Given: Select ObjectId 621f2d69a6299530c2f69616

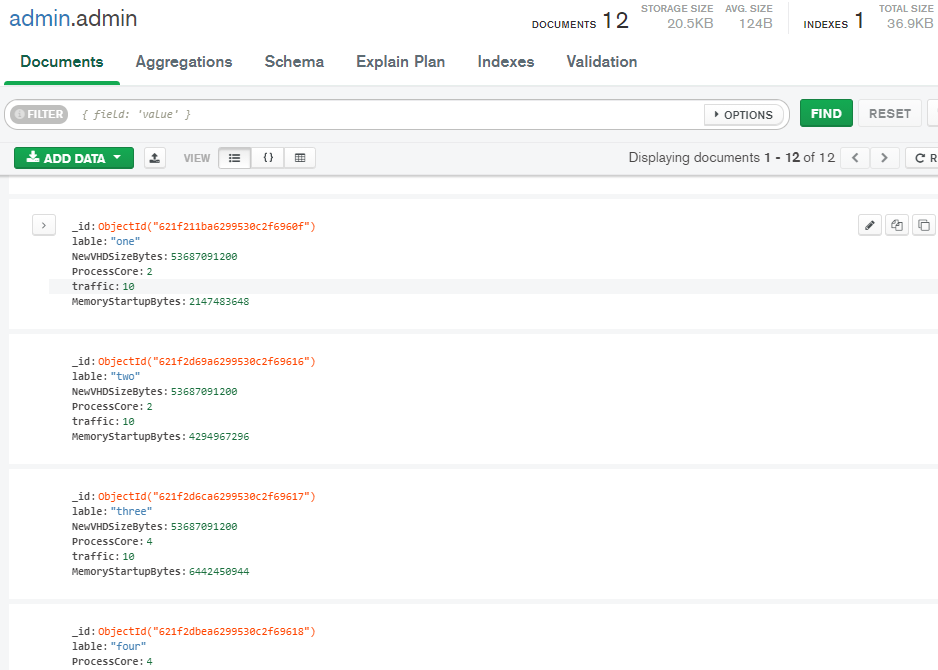Looking at the screenshot, I should [206, 361].
